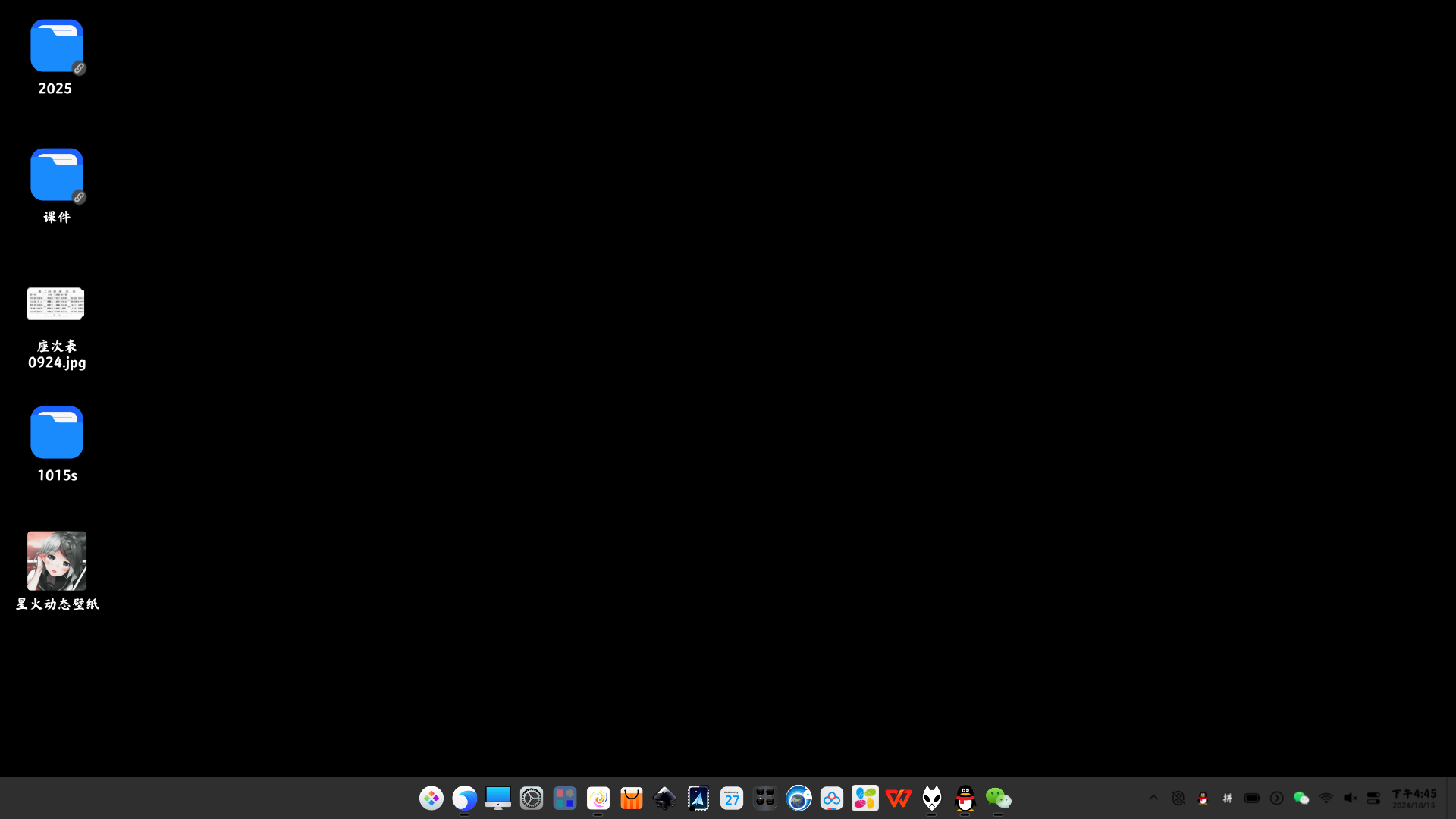The width and height of the screenshot is (1456, 819).
Task: Open the control center toggles icon
Action: coord(1373,798)
